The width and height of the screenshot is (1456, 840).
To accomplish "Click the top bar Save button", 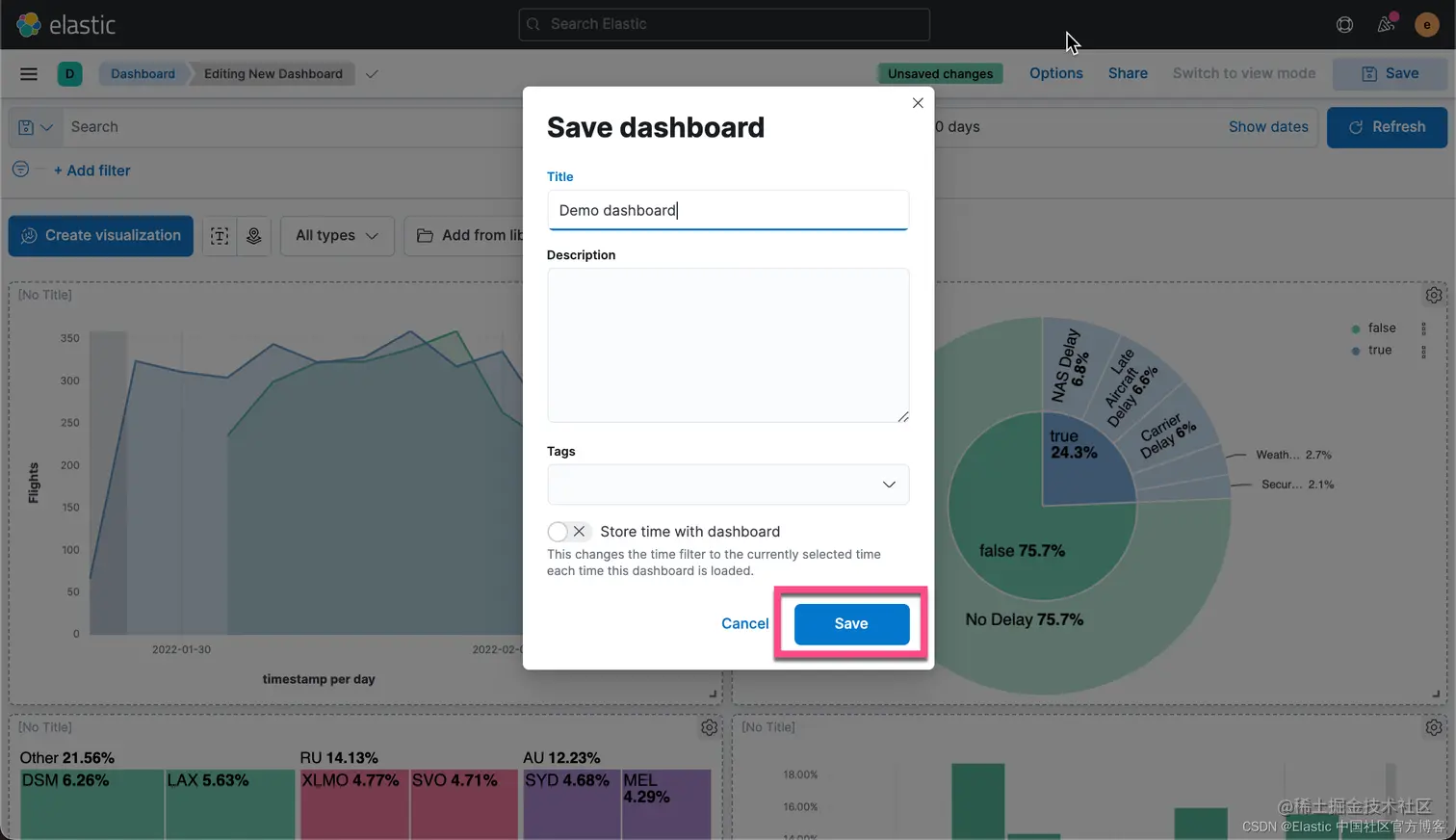I will click(x=1390, y=74).
